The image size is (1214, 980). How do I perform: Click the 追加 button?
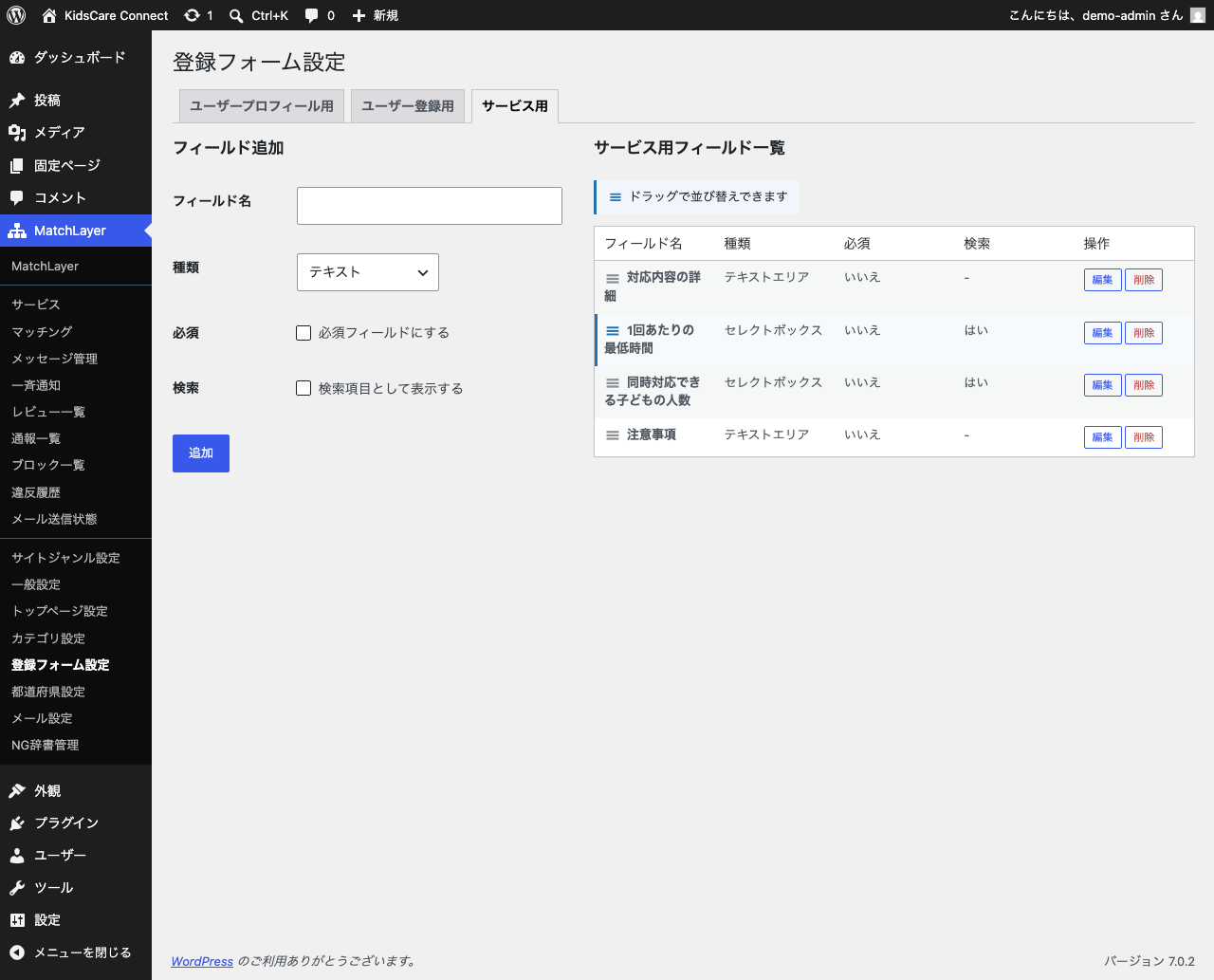[x=201, y=453]
